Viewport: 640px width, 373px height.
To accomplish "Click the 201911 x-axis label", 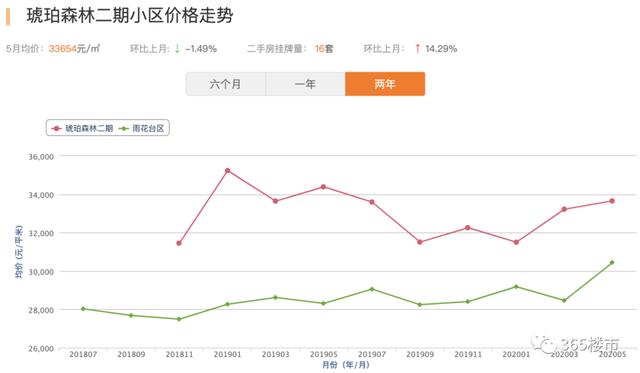I will coord(468,354).
